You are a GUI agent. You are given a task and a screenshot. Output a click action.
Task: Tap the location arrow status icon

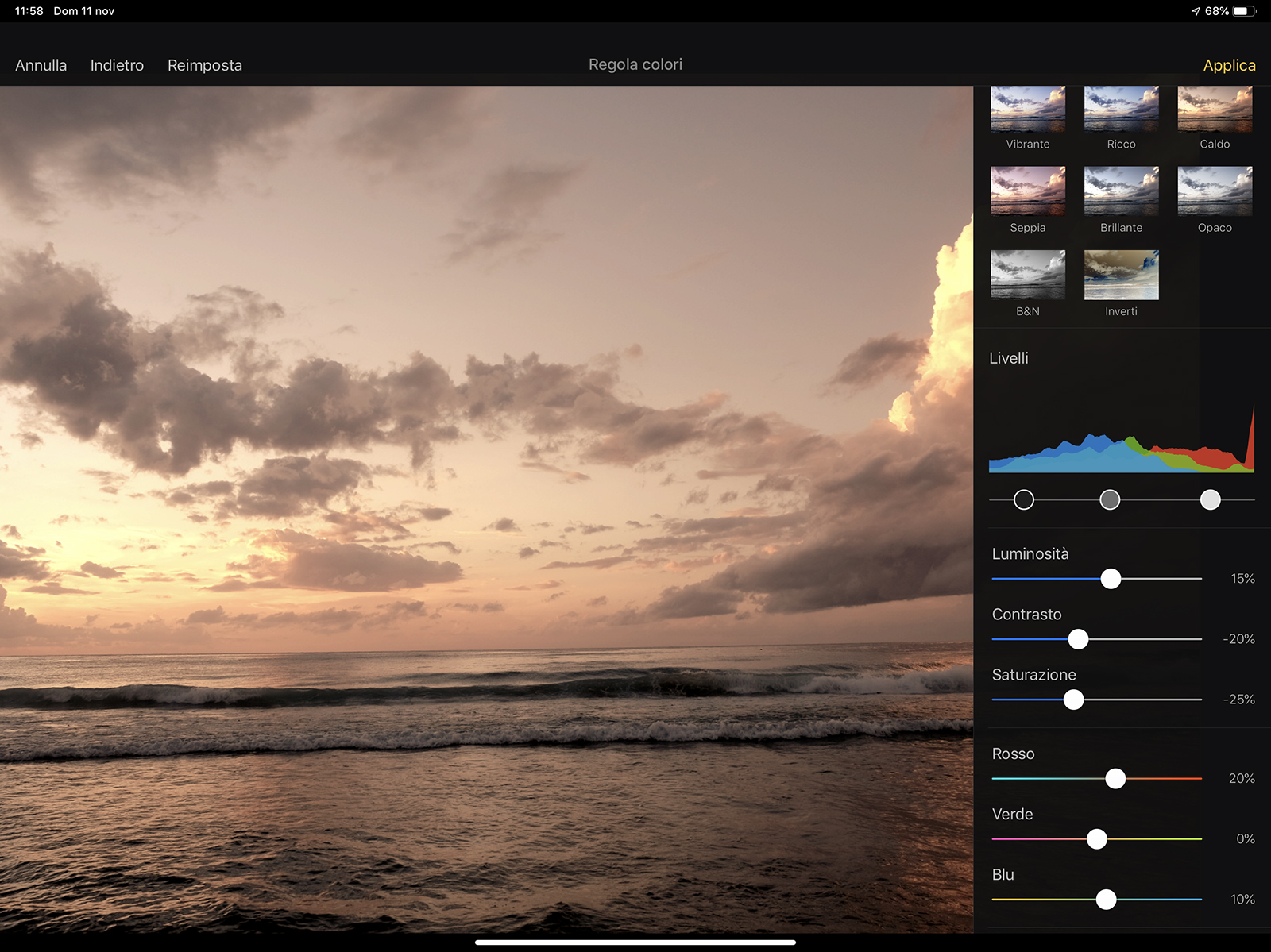(1196, 11)
